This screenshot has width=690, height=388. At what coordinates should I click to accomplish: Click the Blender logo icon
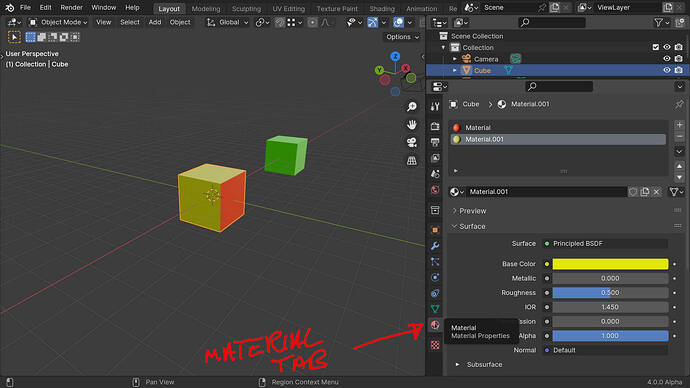(x=9, y=7)
